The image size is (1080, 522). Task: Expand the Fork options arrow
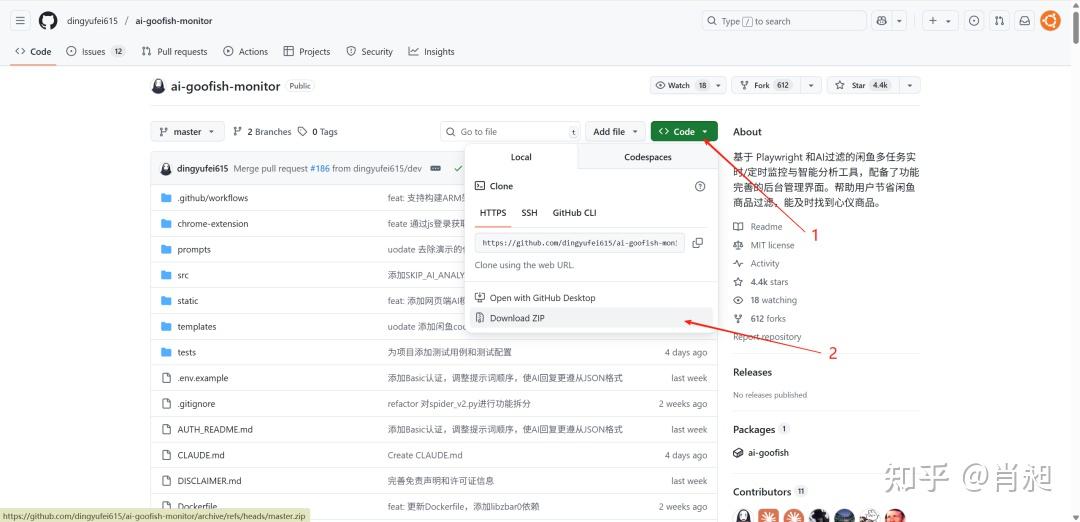point(813,85)
